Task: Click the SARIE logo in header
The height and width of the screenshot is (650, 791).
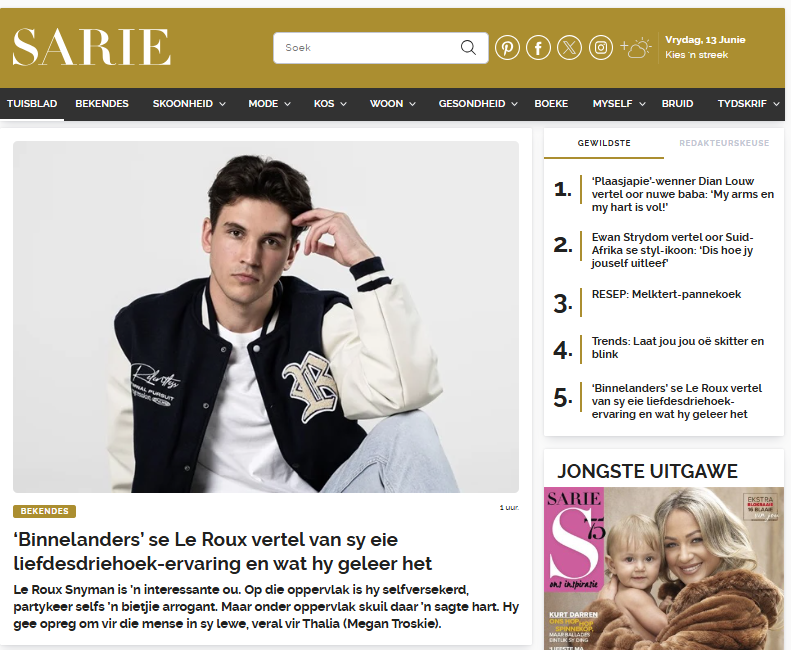Action: click(x=91, y=47)
